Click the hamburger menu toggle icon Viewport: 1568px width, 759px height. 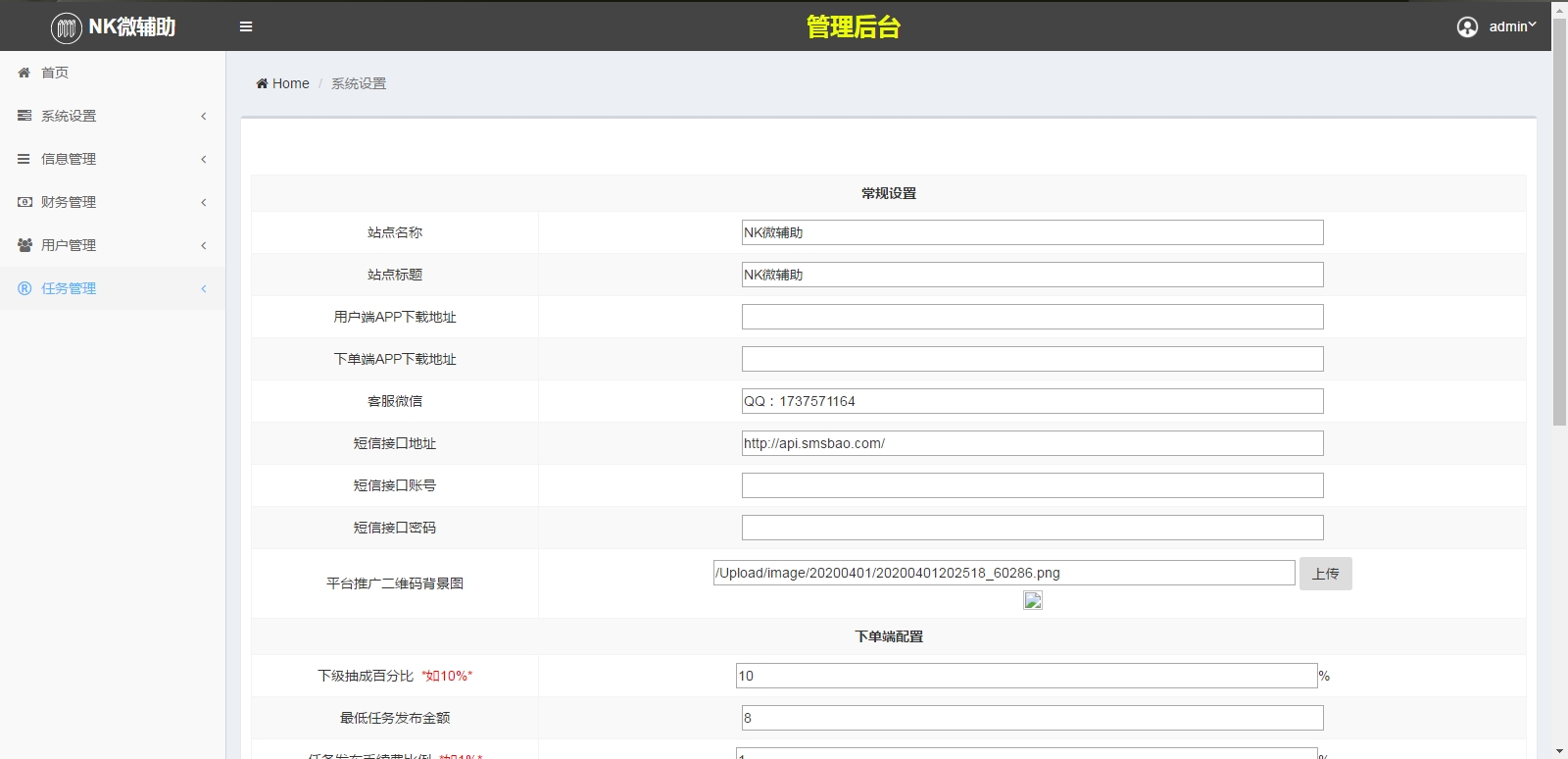pos(246,26)
